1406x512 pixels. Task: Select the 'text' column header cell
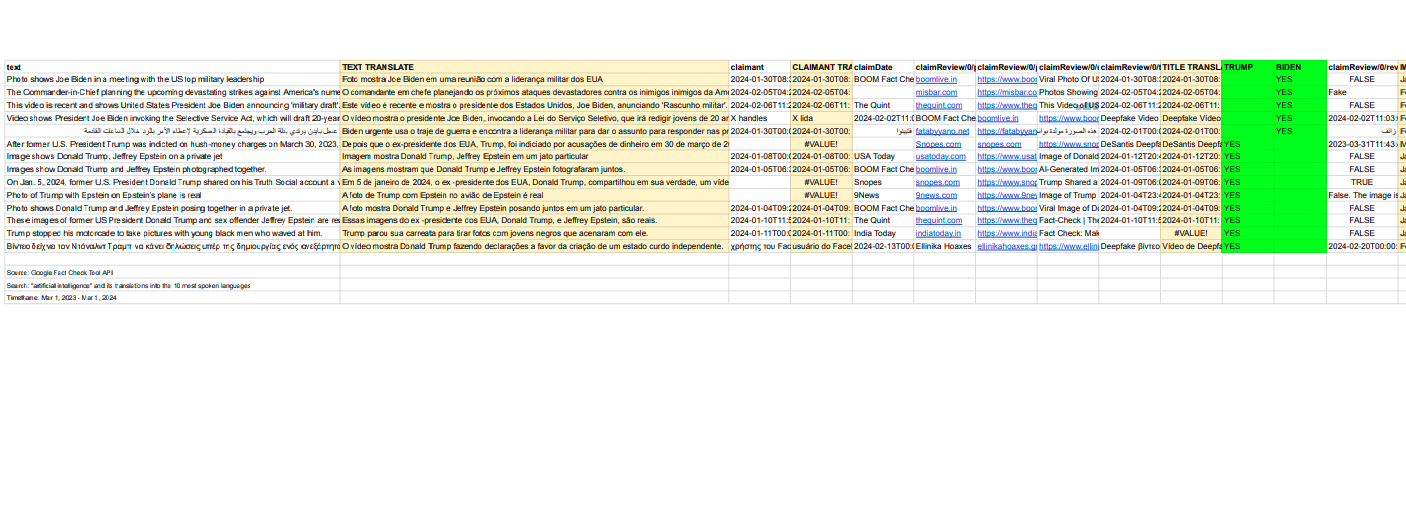172,67
